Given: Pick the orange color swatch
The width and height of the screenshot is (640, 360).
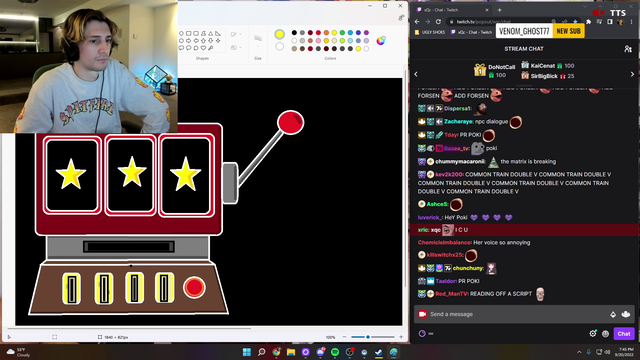Looking at the screenshot, I should click(x=326, y=33).
